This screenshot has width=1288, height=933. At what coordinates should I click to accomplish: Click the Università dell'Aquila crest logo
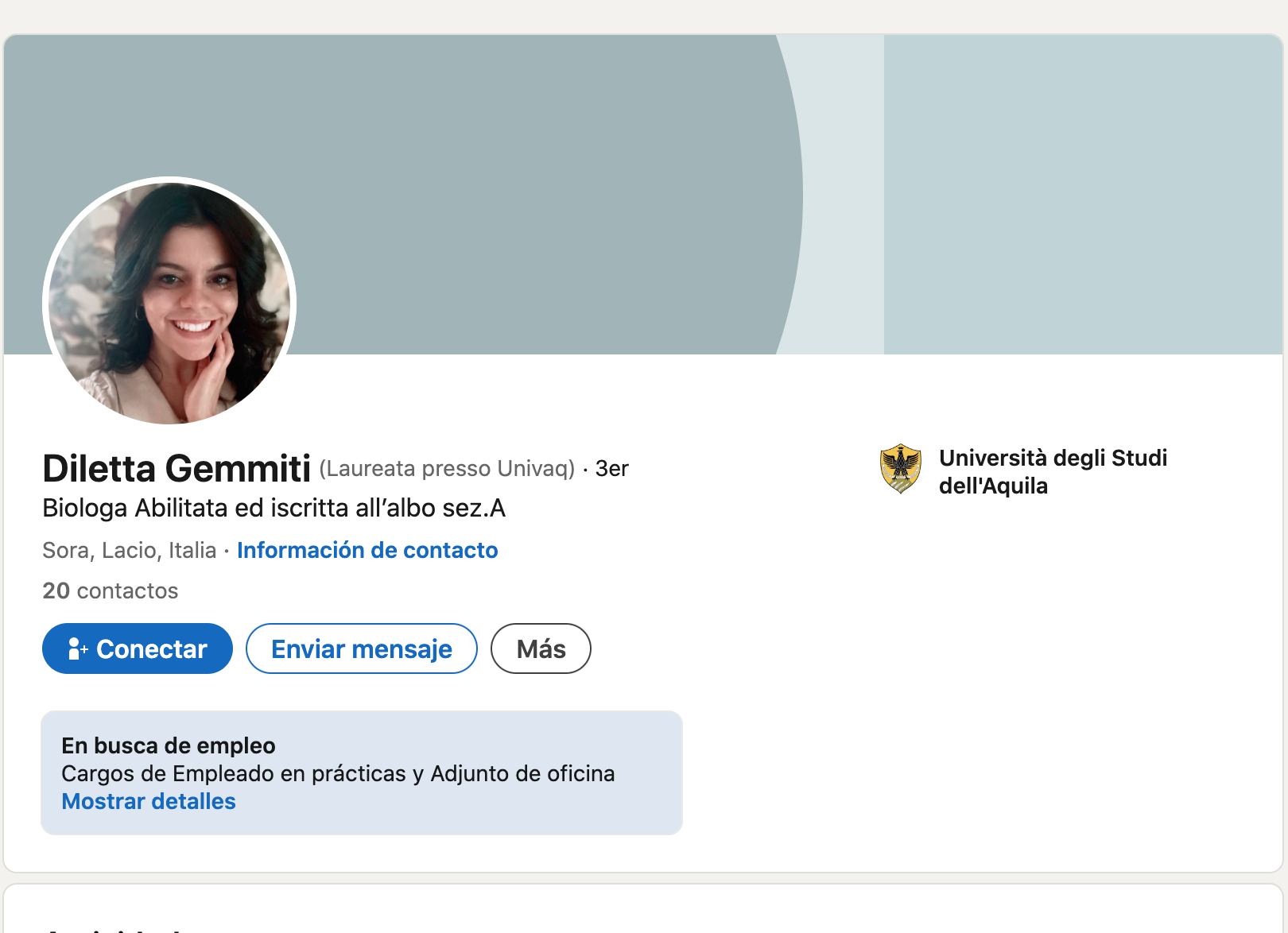(900, 469)
